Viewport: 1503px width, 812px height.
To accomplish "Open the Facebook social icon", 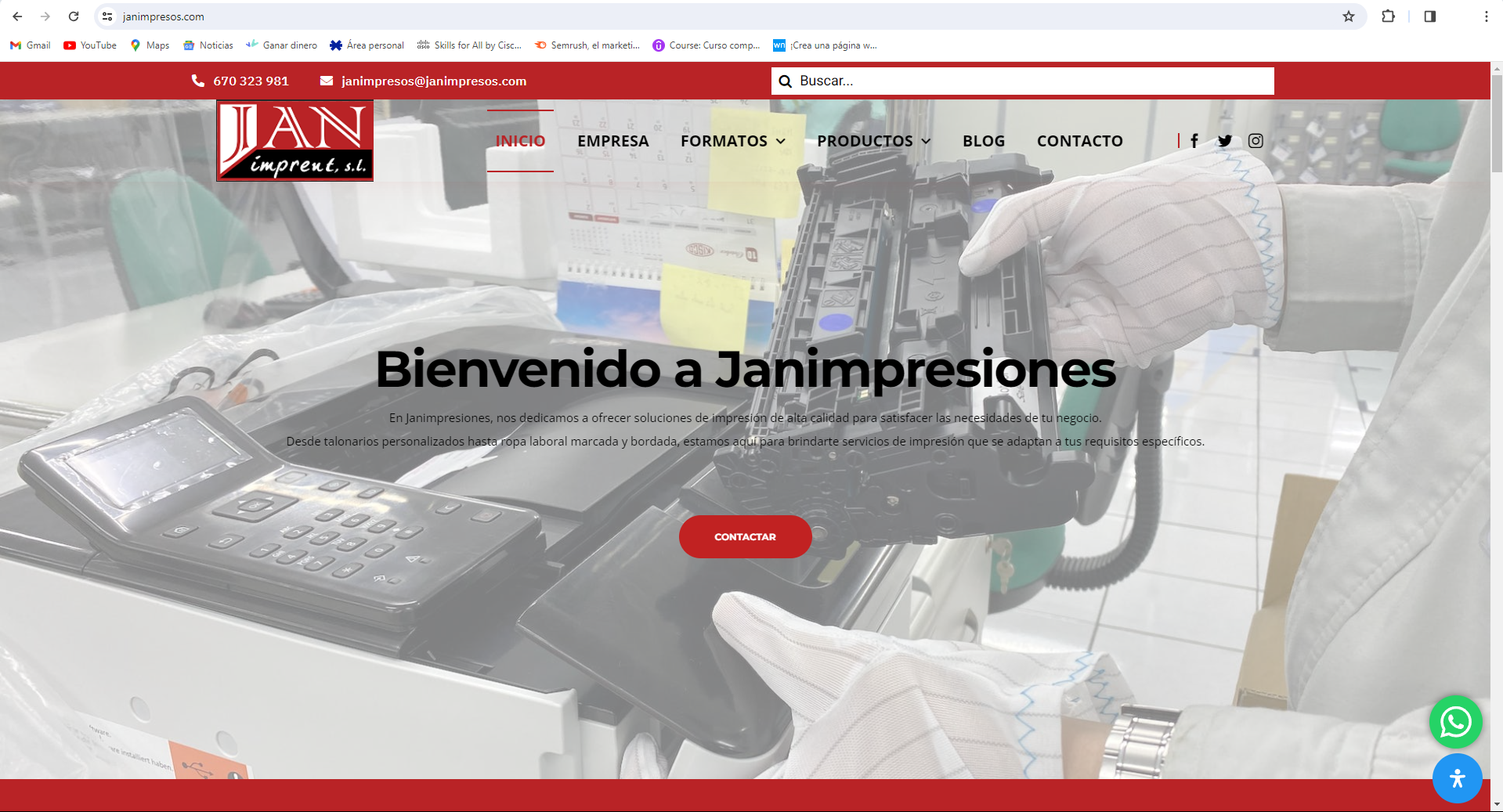I will pos(1194,141).
